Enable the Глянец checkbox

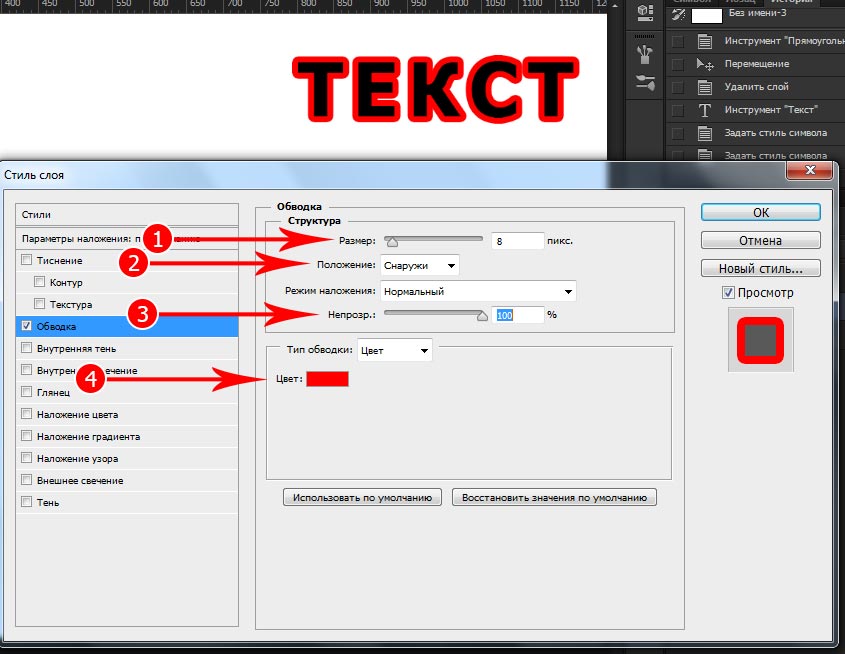tap(26, 392)
